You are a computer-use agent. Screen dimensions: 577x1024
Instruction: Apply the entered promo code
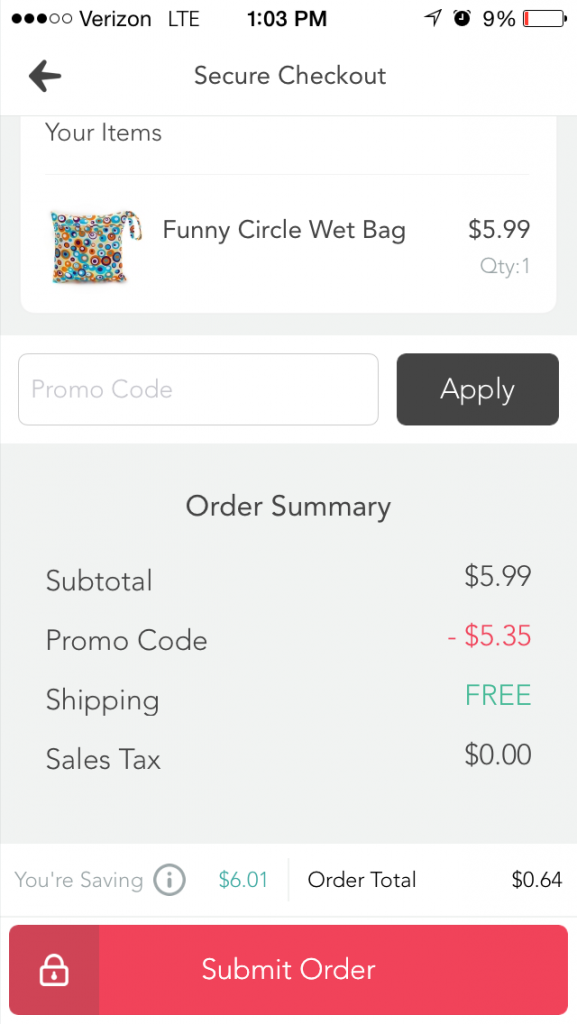[477, 389]
